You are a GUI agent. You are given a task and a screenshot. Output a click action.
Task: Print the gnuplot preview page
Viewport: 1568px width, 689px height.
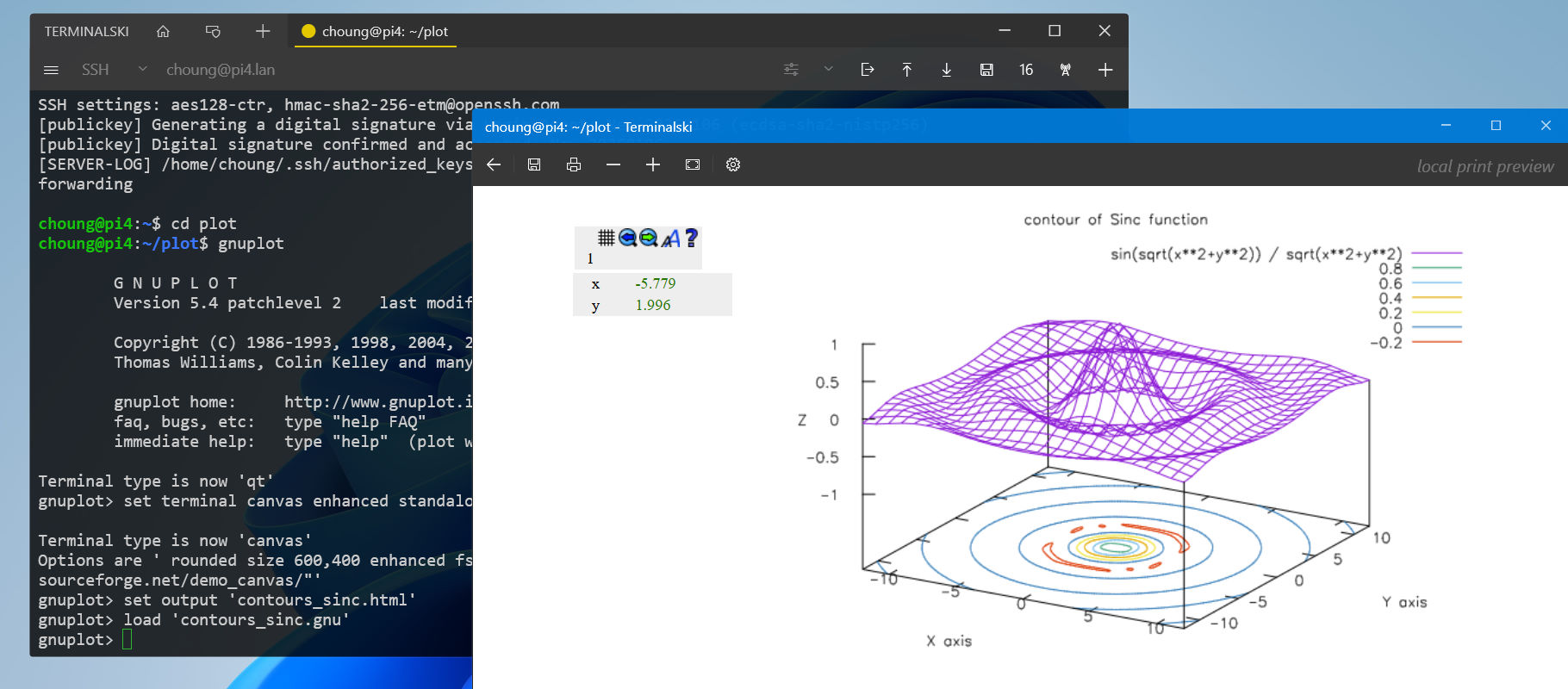point(574,164)
